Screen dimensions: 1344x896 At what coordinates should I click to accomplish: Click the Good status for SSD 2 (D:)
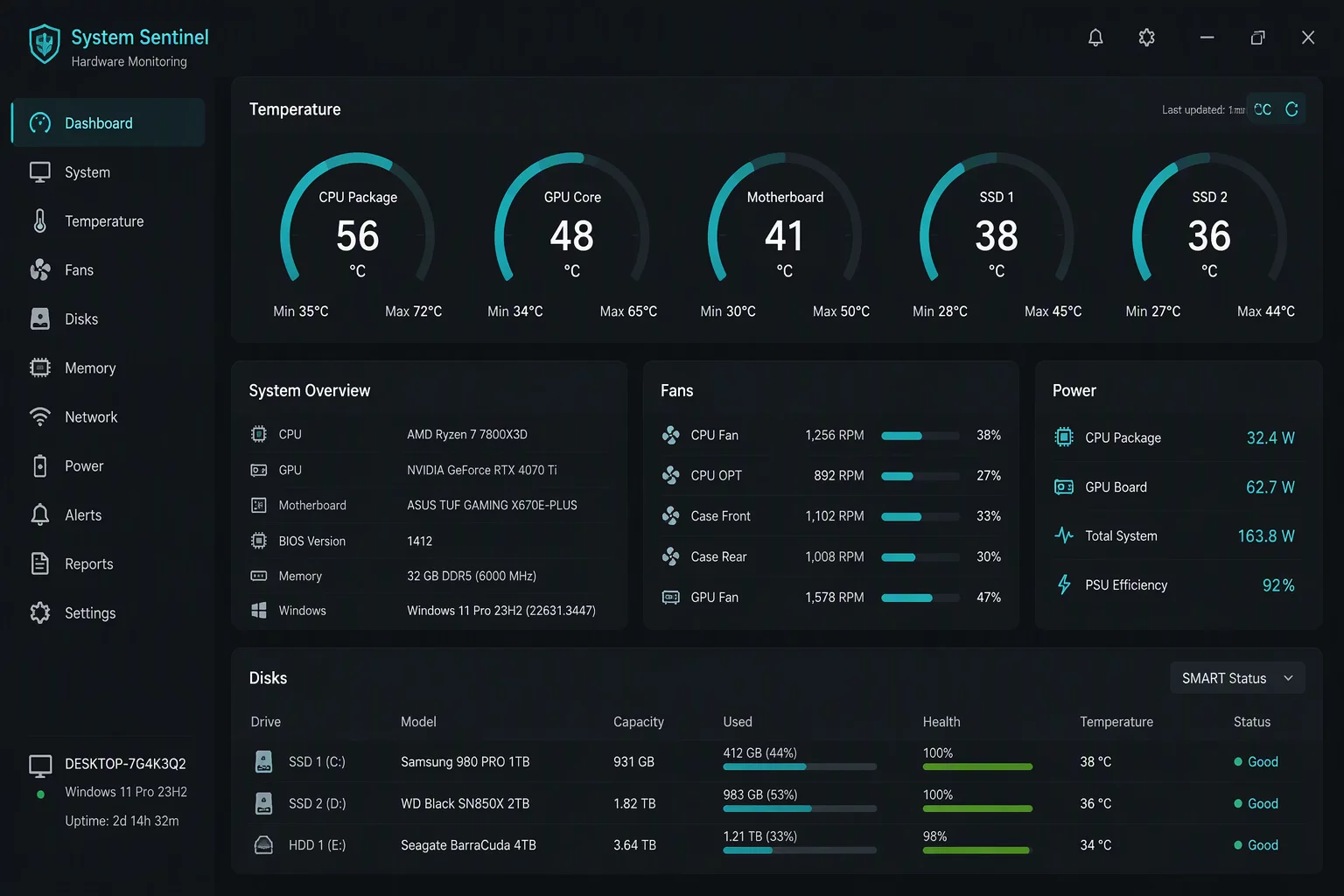pos(1256,803)
